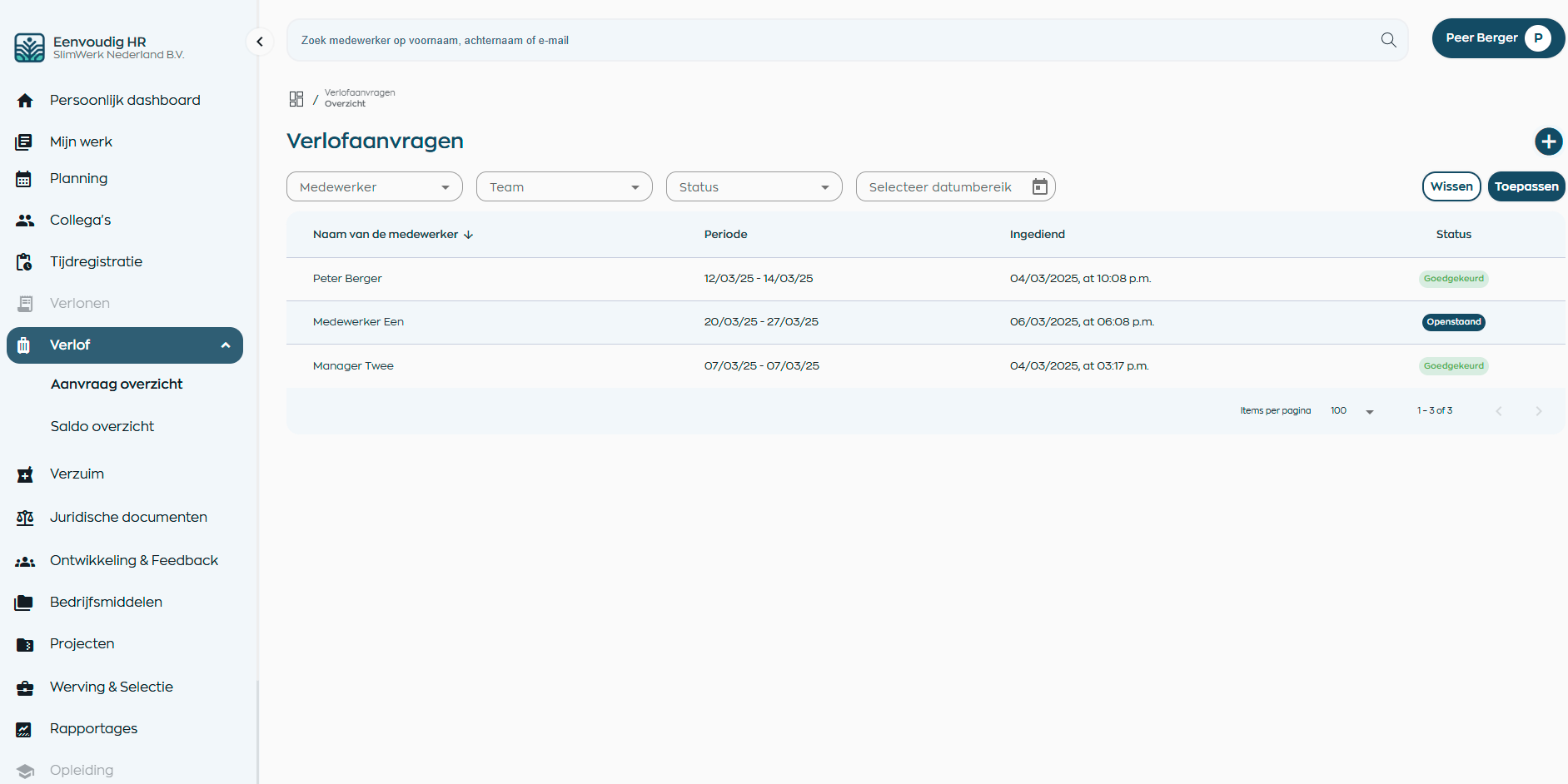Go to Juridische documenten section

point(128,518)
